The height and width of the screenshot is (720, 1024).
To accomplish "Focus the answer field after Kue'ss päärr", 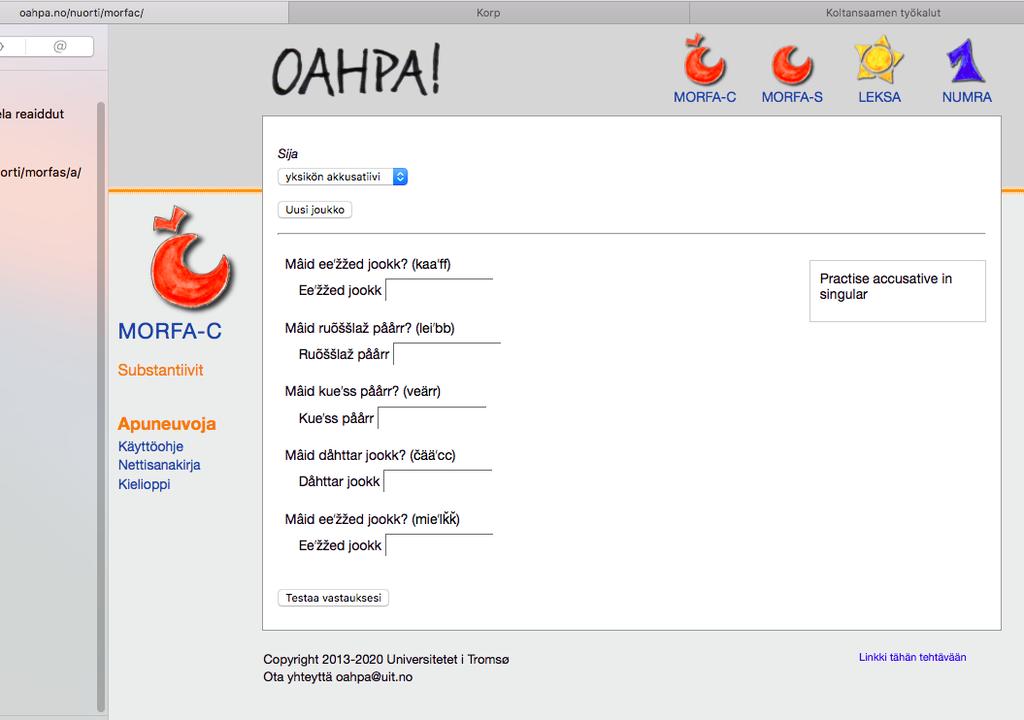I will click(432, 417).
